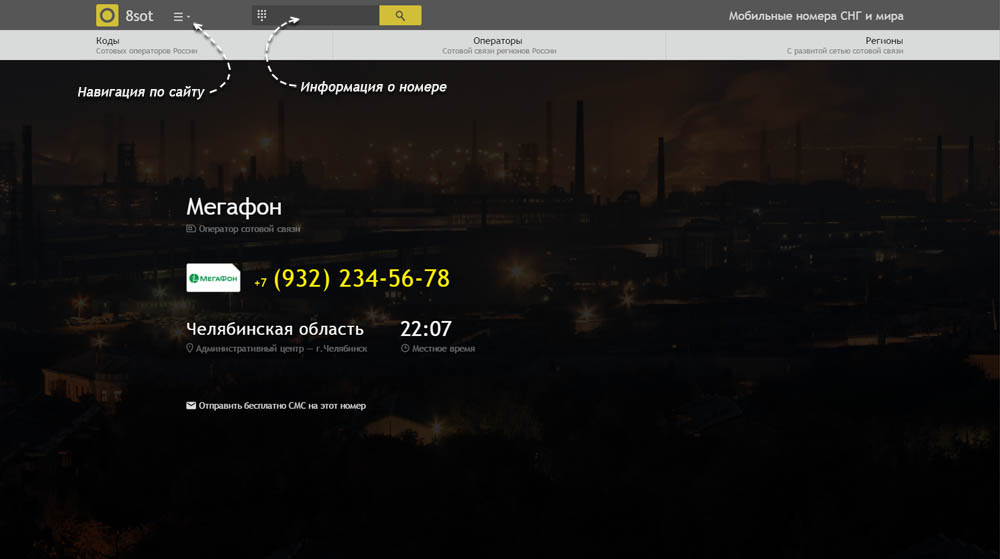
Task: Open the hamburger navigation menu
Action: [x=181, y=17]
